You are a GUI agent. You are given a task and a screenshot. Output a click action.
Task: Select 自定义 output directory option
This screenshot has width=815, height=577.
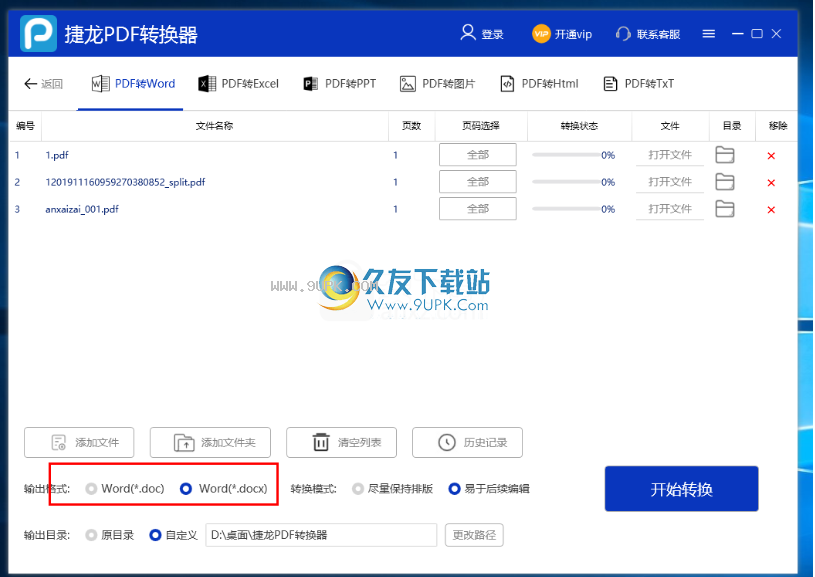point(155,535)
